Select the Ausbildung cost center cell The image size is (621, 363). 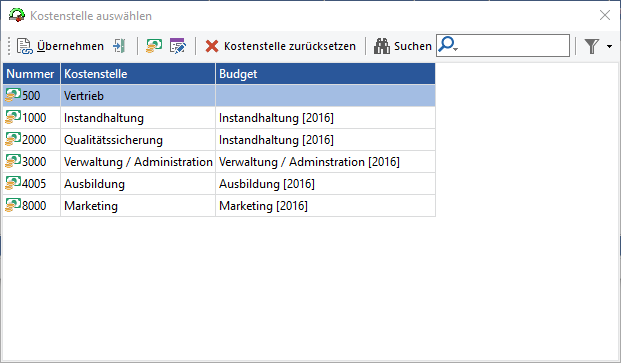(x=138, y=184)
